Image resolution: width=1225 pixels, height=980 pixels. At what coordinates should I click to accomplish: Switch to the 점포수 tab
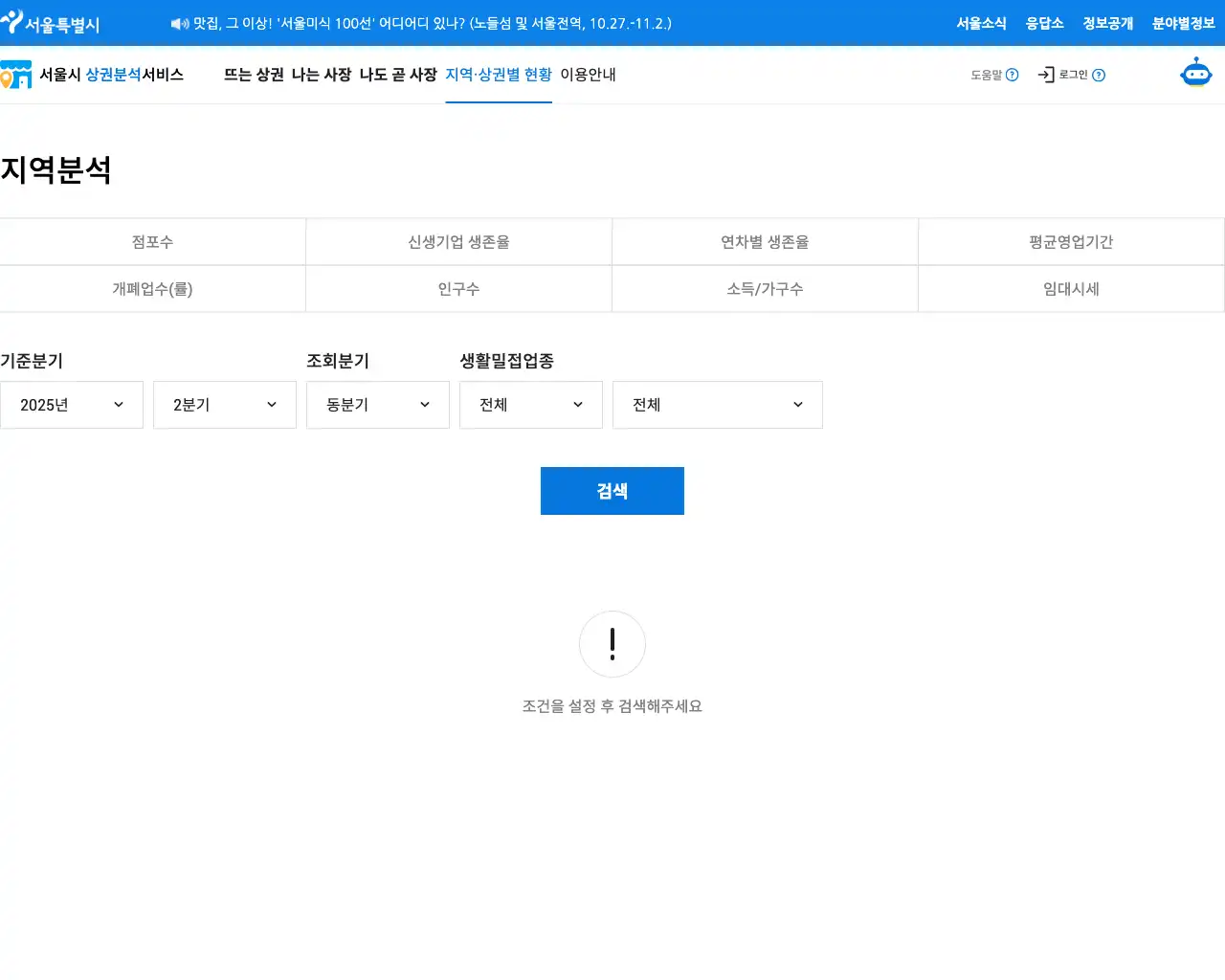152,242
